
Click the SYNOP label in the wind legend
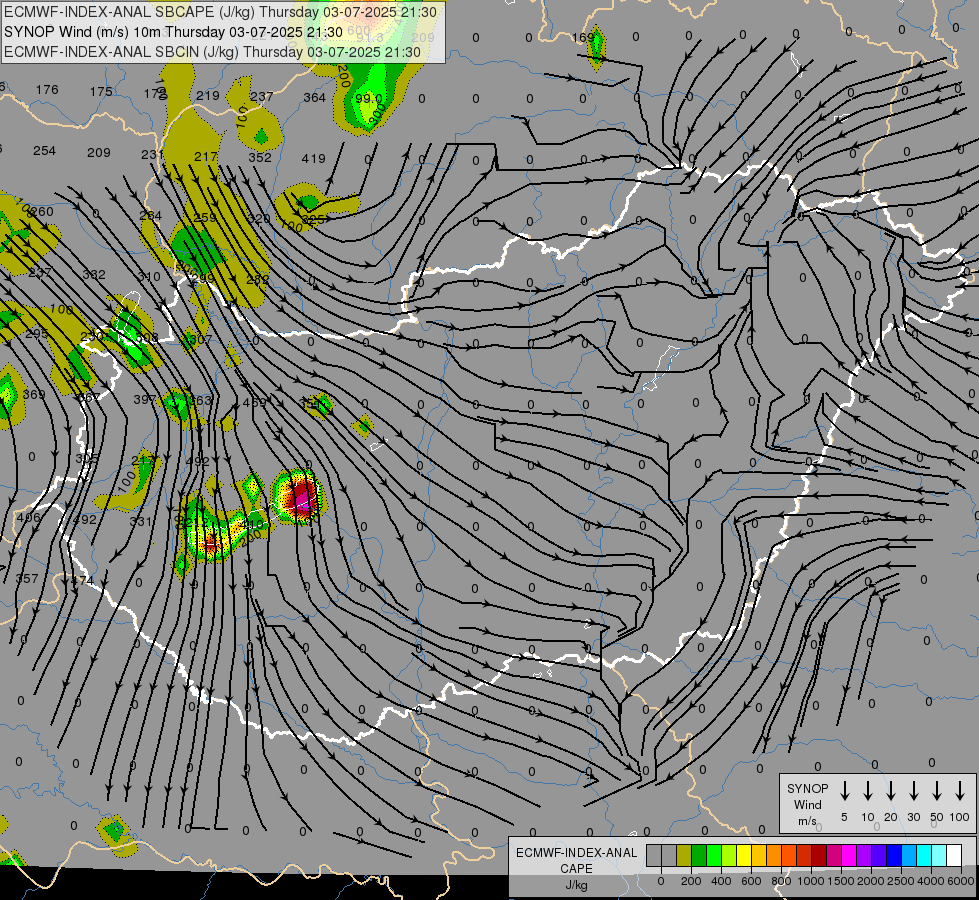coord(807,788)
